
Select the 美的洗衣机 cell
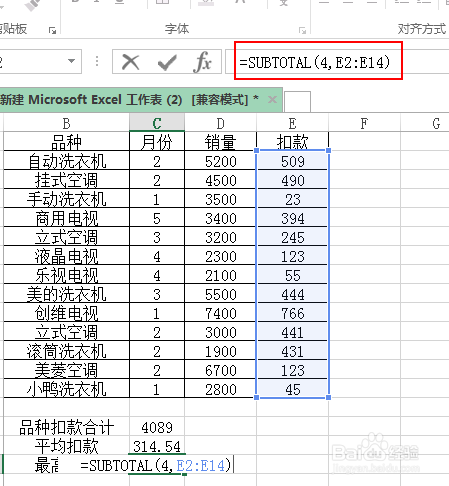[x=66, y=294]
